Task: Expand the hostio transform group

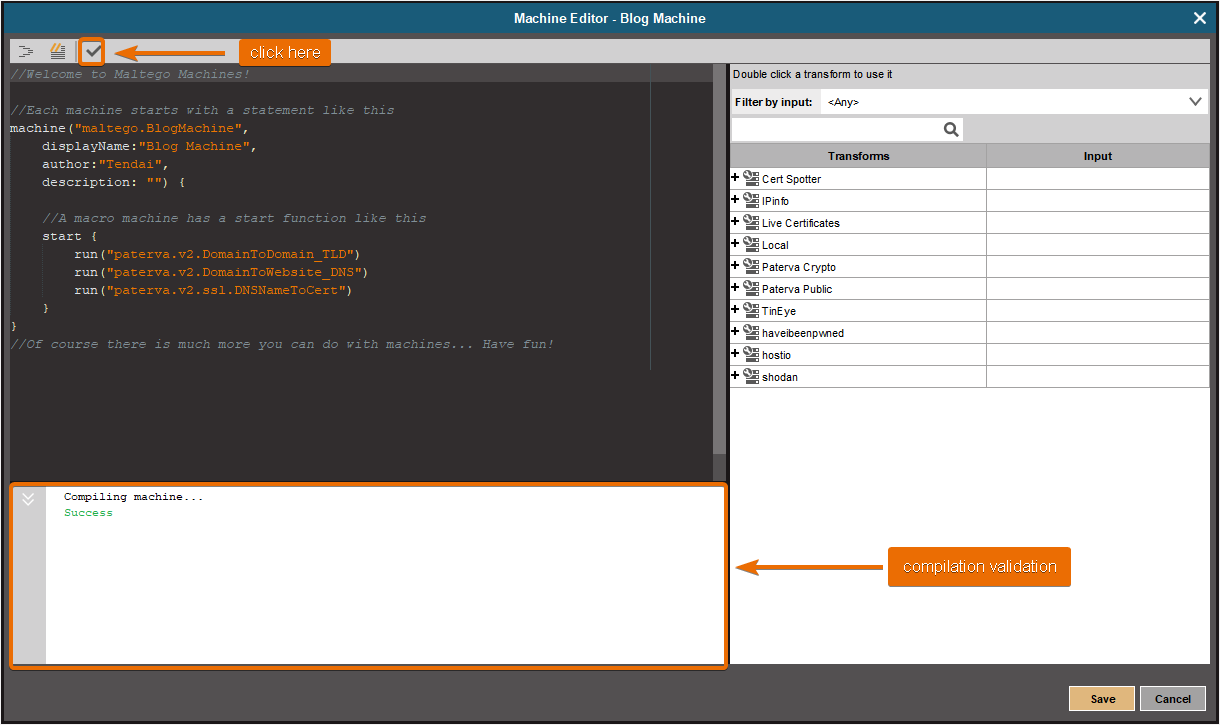Action: [x=736, y=354]
